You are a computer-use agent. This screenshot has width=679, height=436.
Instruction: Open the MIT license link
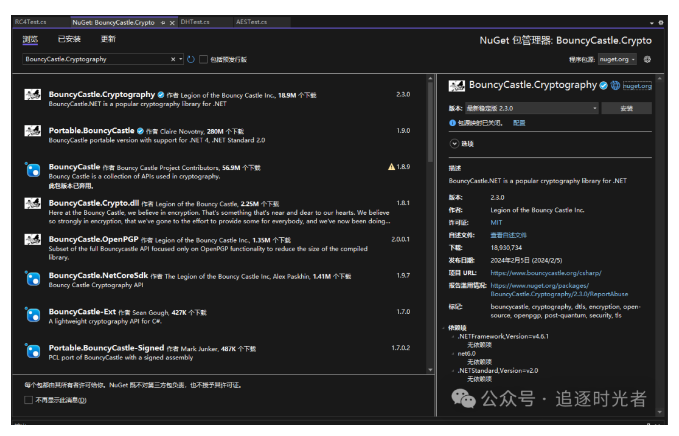click(496, 223)
